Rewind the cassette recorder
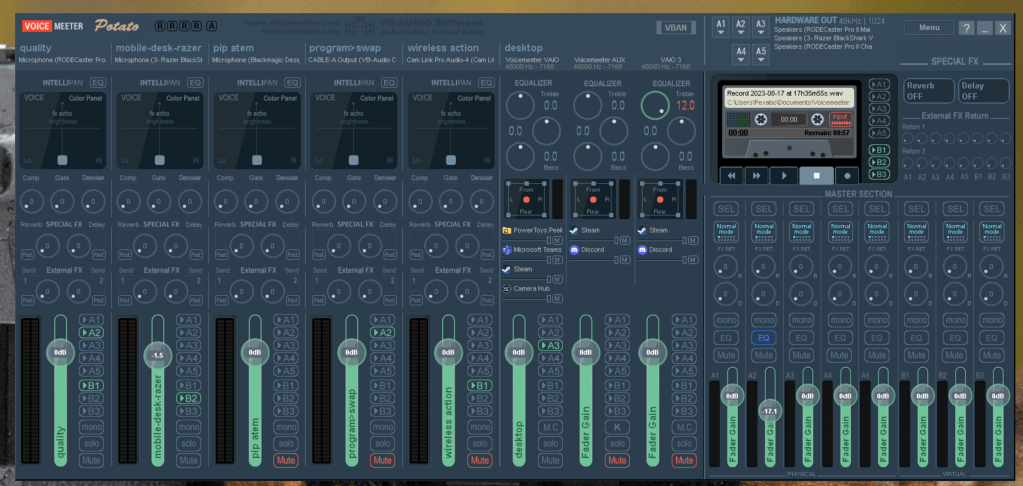The image size is (1023, 486). [732, 175]
